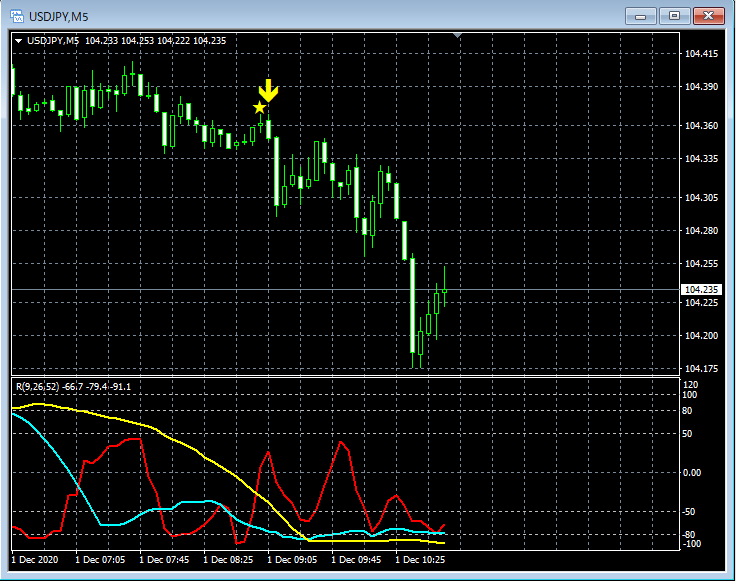Click the yellow down arrow signal

tap(268, 92)
